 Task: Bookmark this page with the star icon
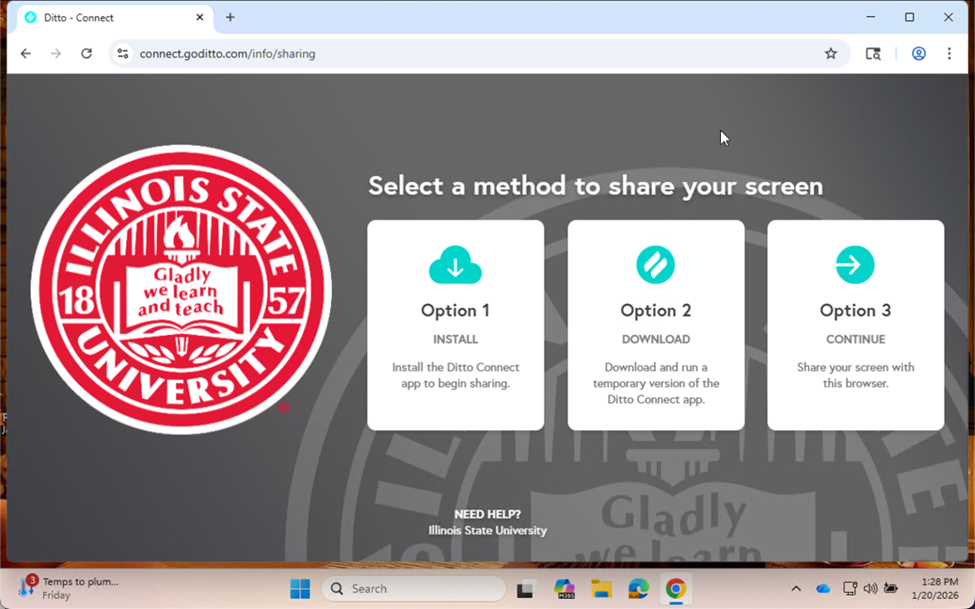[x=831, y=53]
